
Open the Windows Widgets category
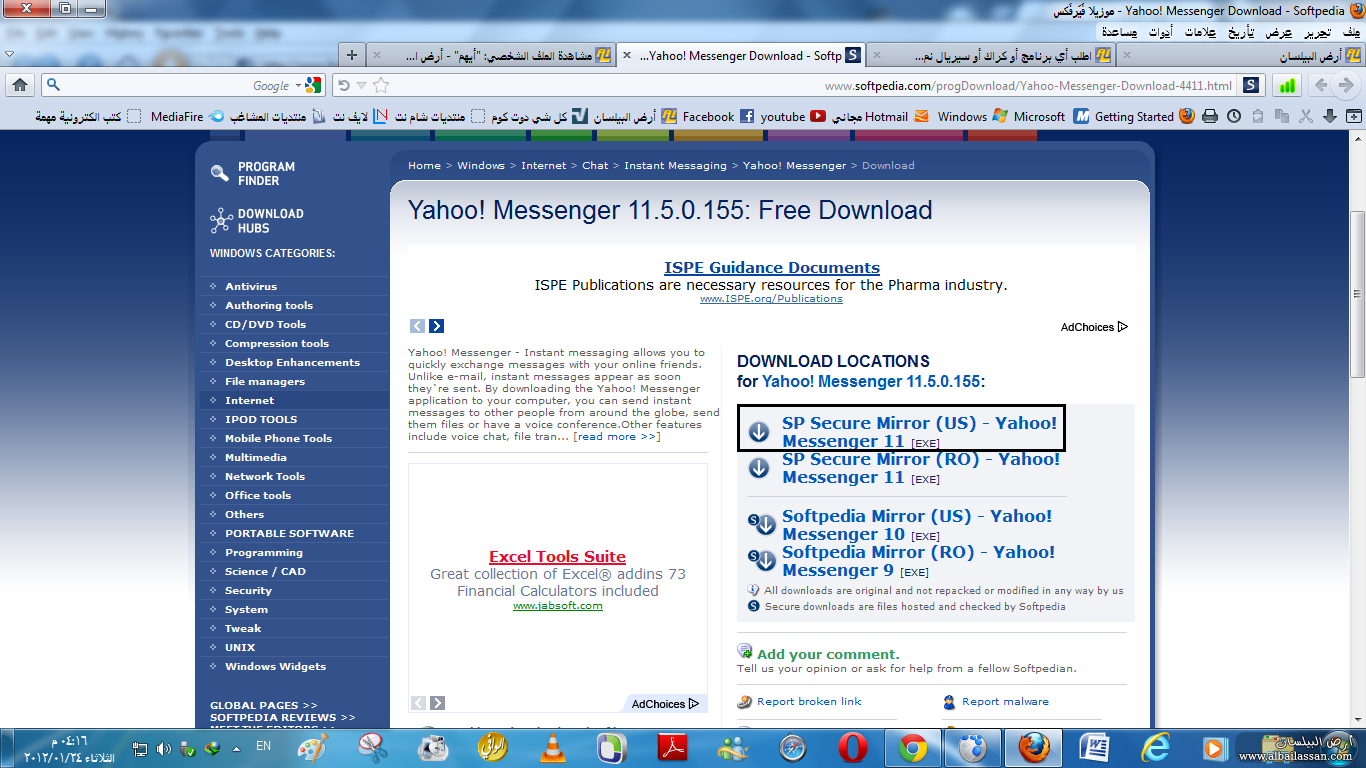[275, 666]
